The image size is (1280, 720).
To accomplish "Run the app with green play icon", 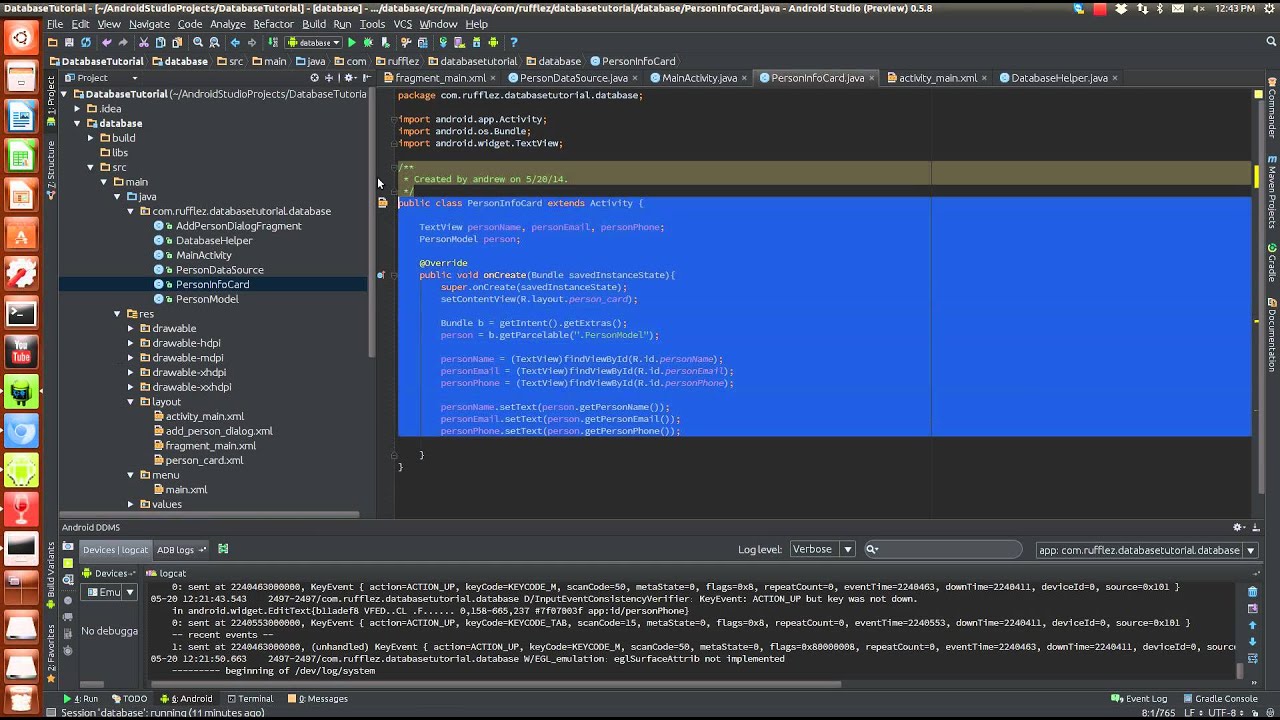I will [351, 42].
